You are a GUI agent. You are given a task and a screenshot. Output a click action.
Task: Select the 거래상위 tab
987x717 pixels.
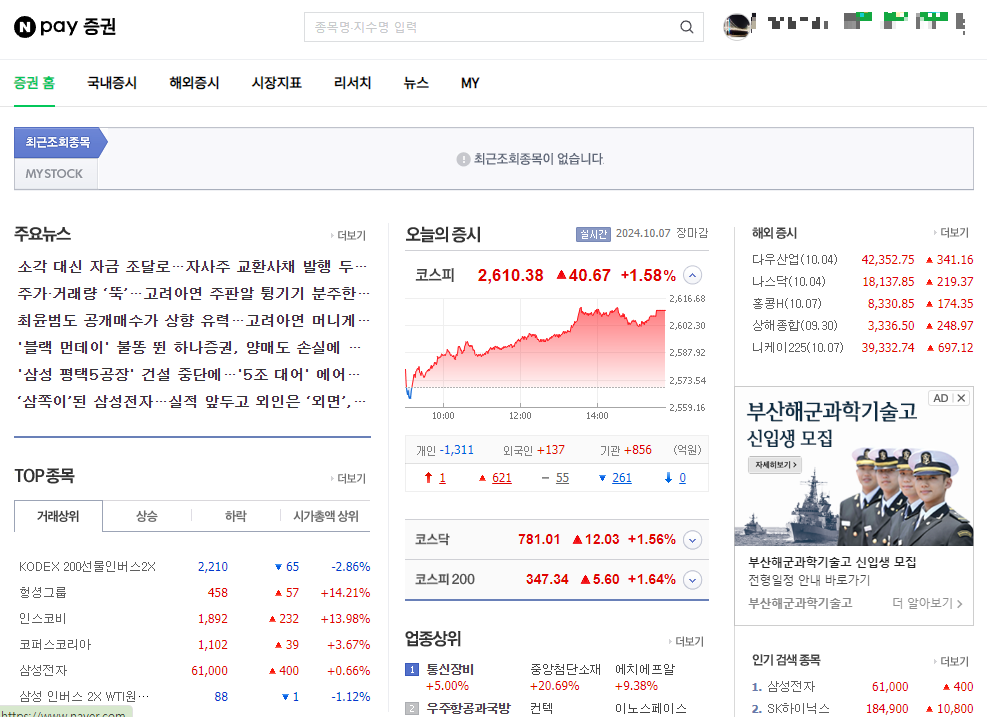pos(58,516)
